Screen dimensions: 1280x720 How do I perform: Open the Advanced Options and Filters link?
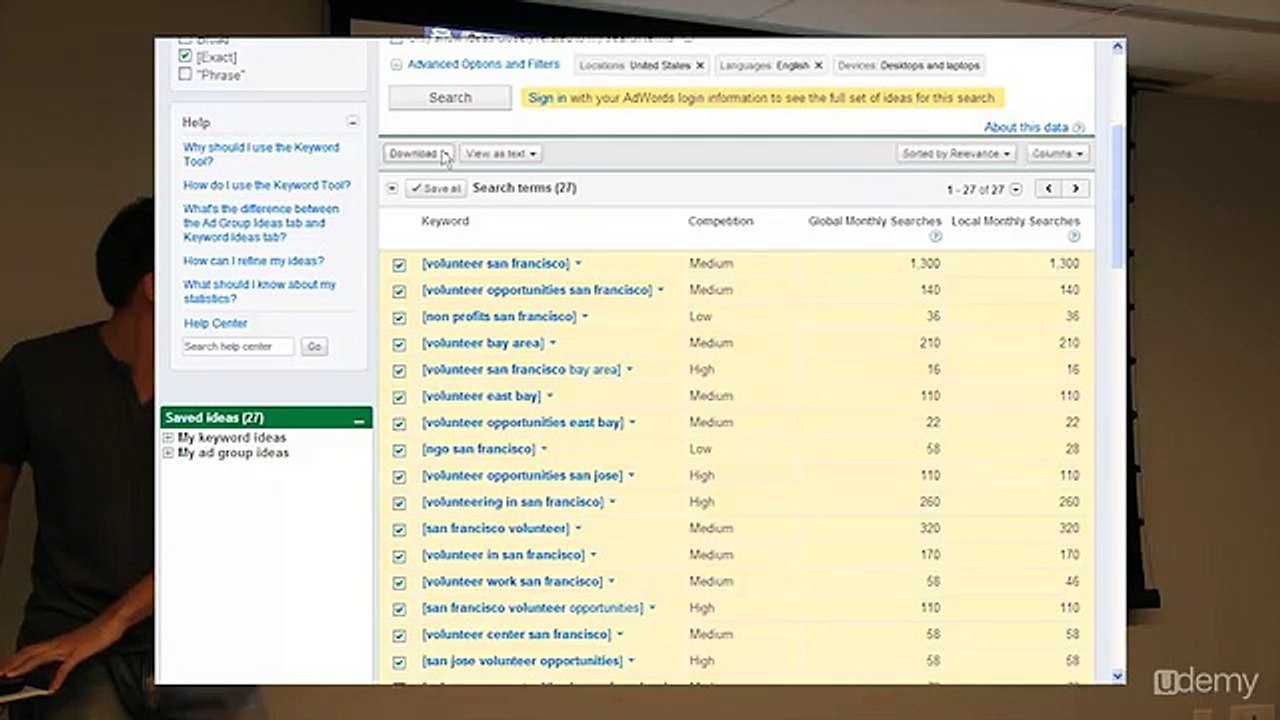tap(483, 64)
